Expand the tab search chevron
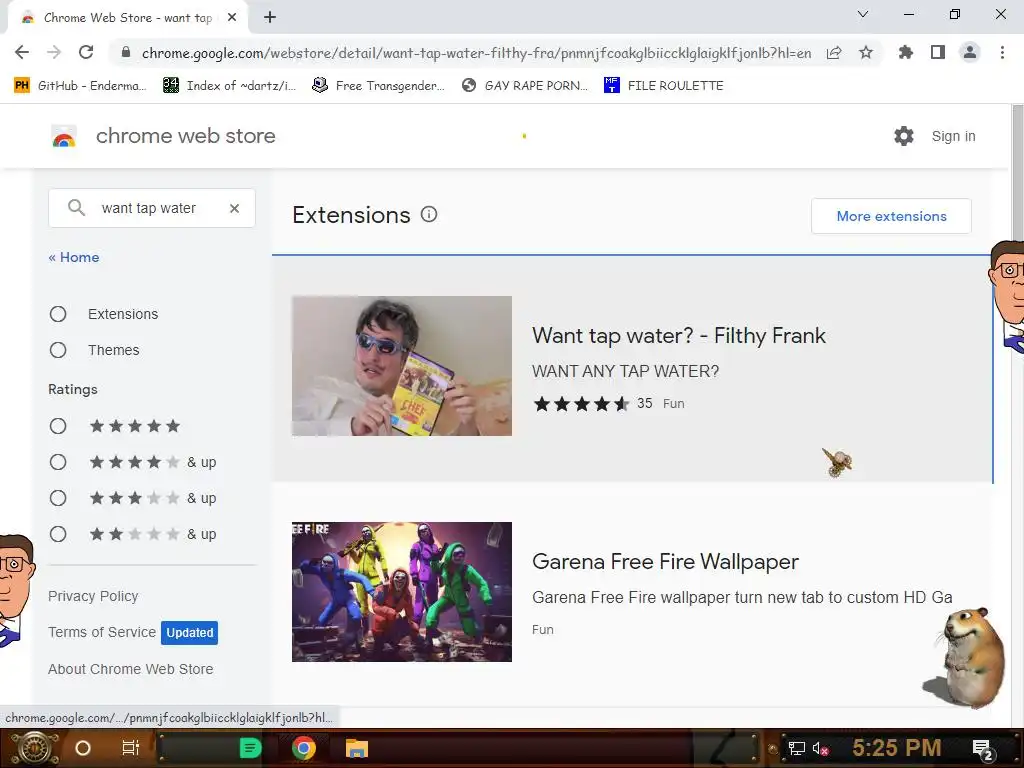1024x768 pixels. click(x=863, y=14)
